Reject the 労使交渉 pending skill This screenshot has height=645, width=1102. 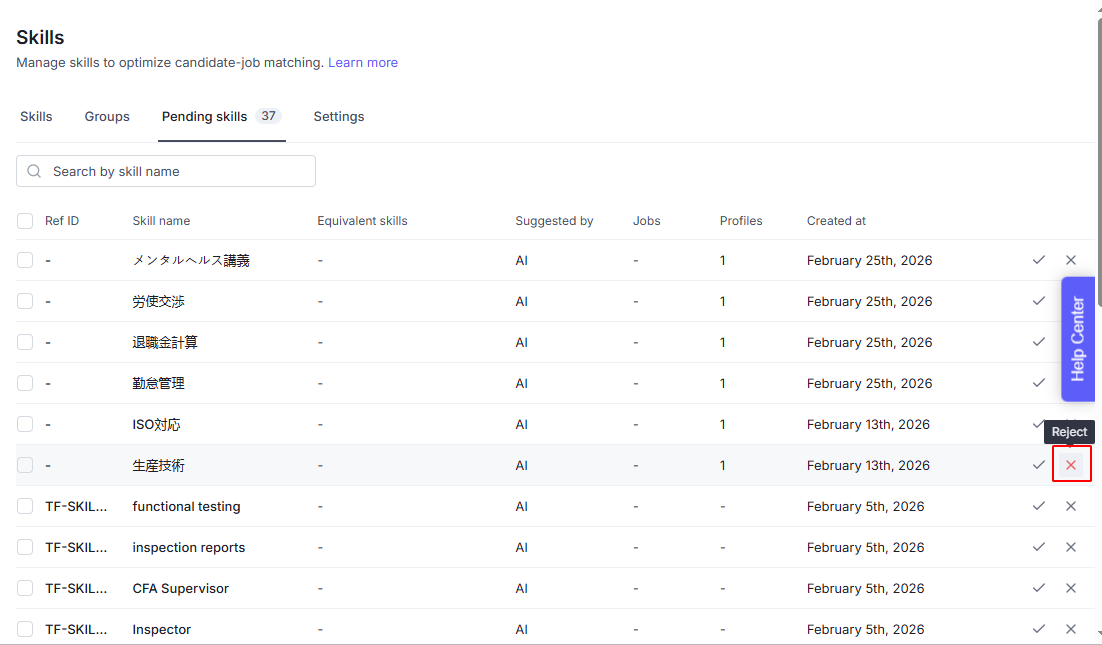[1071, 301]
